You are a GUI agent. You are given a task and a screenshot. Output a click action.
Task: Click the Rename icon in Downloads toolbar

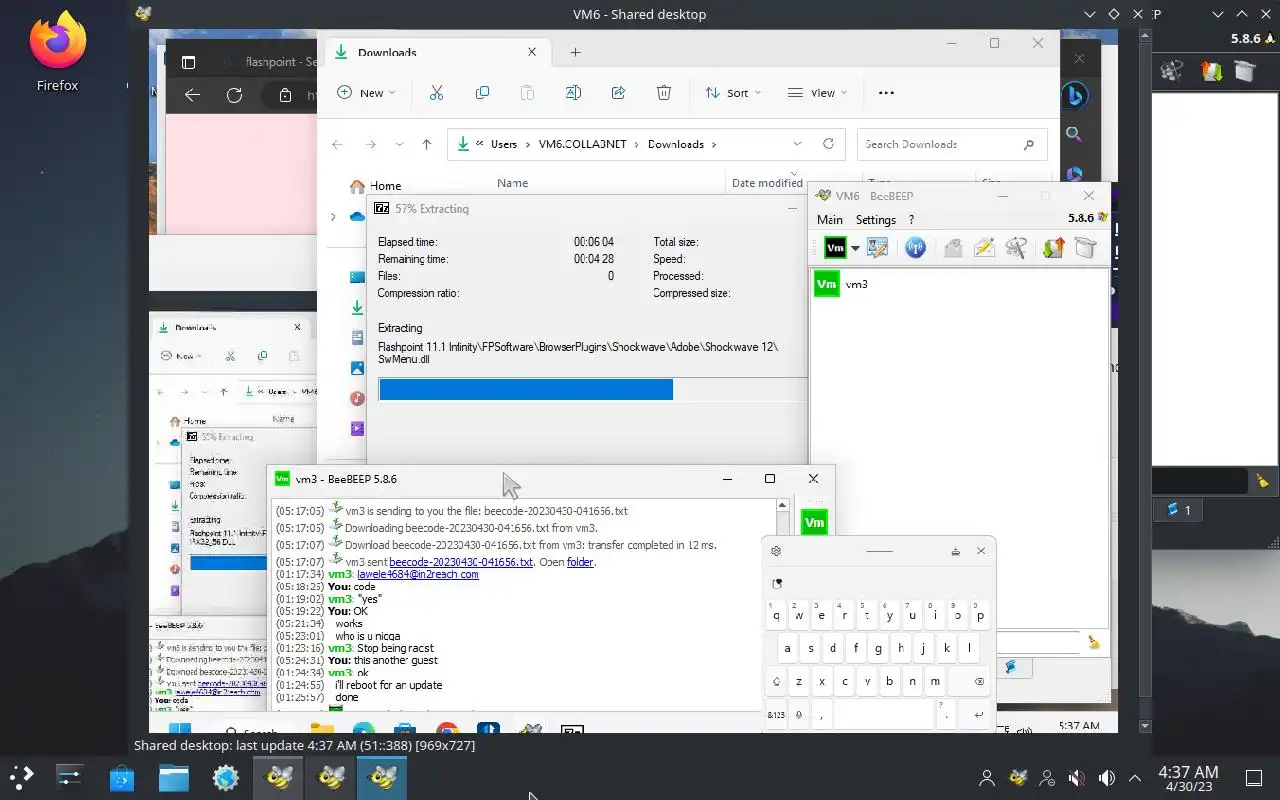click(573, 92)
